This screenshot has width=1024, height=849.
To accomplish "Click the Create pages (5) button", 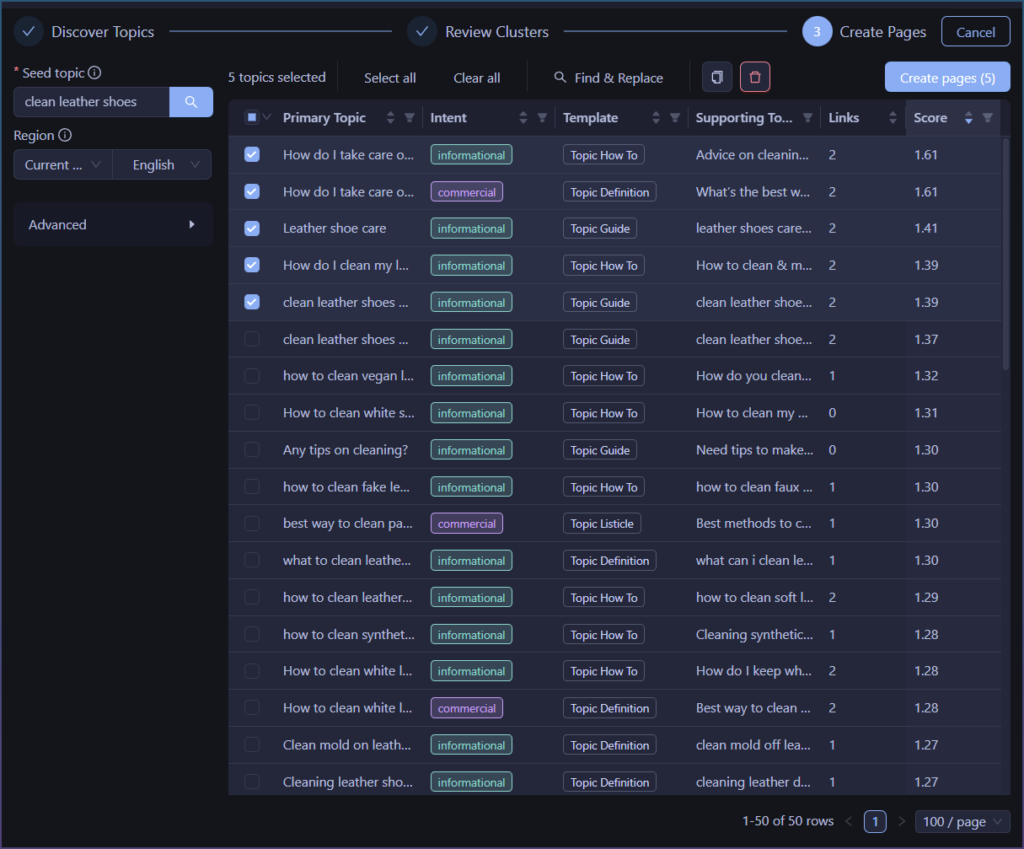I will click(947, 78).
